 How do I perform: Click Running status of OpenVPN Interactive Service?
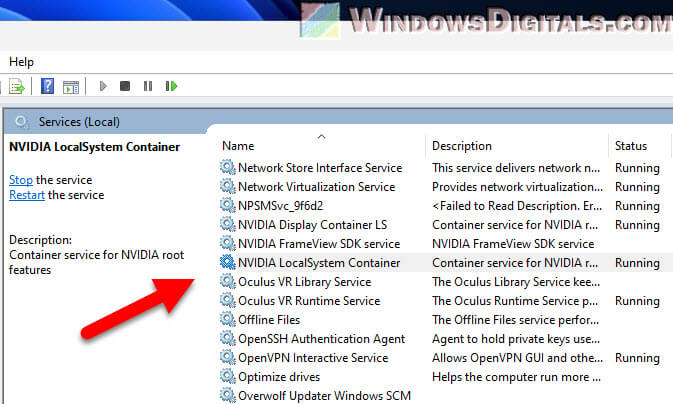tap(637, 358)
